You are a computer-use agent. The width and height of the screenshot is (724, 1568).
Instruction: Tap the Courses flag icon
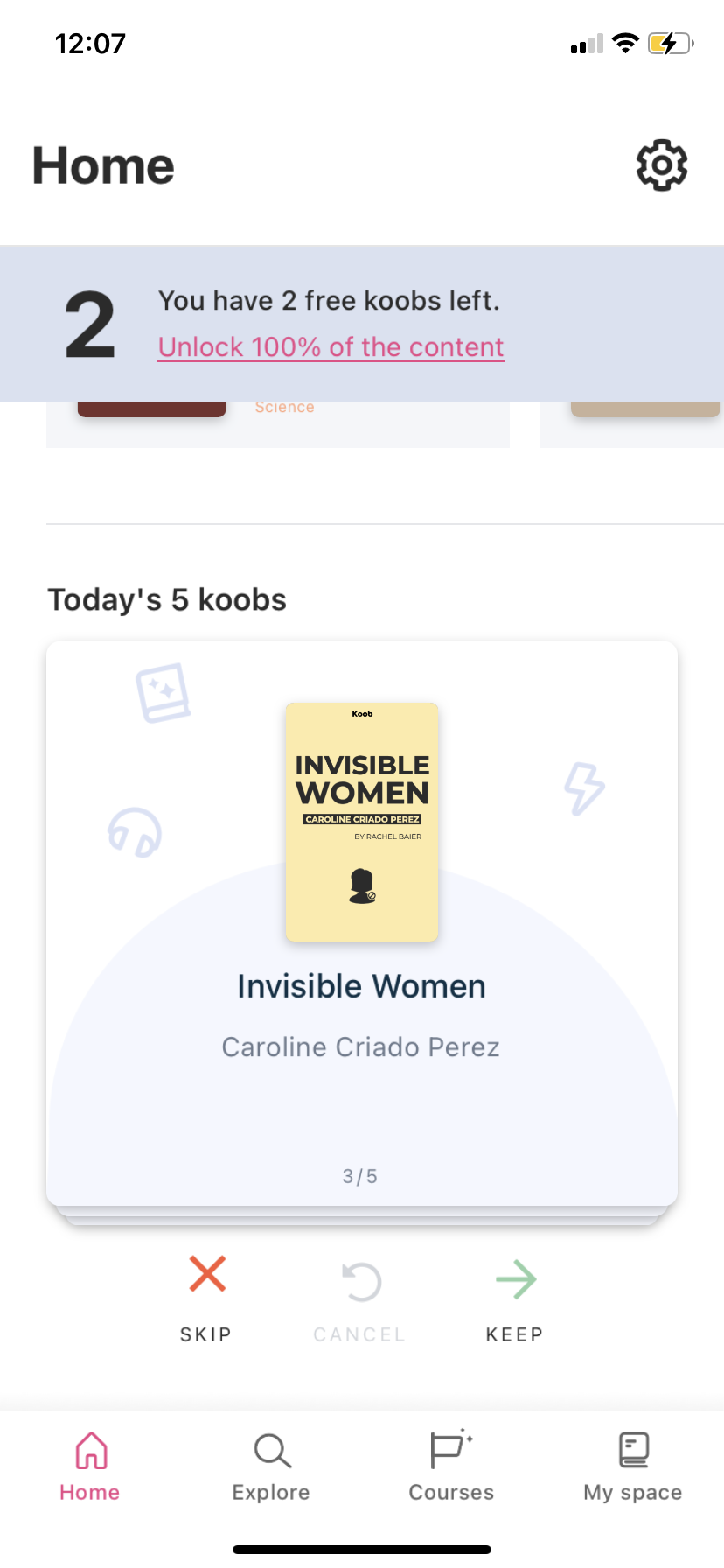[x=450, y=1449]
